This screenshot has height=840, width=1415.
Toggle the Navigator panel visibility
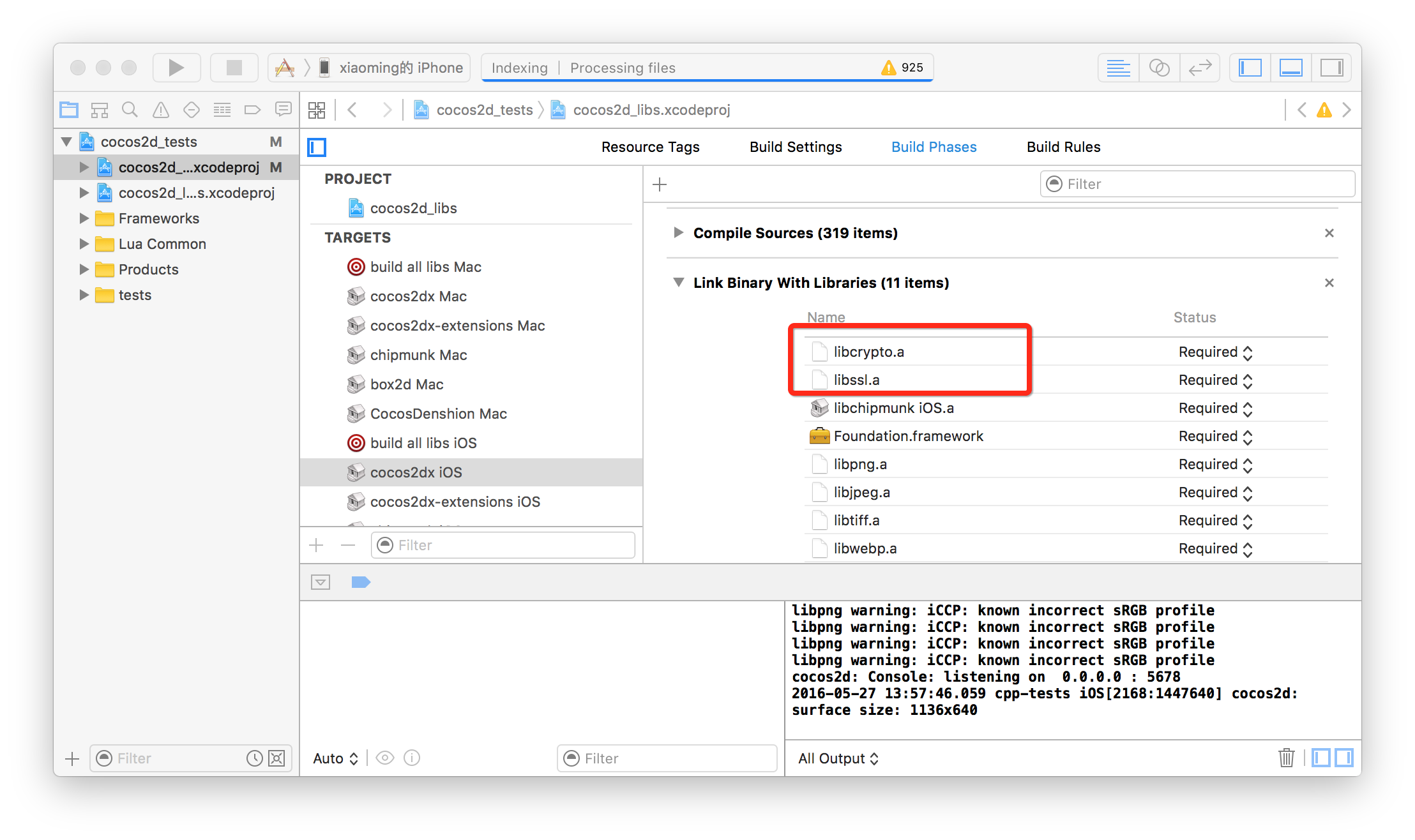pyautogui.click(x=1250, y=68)
